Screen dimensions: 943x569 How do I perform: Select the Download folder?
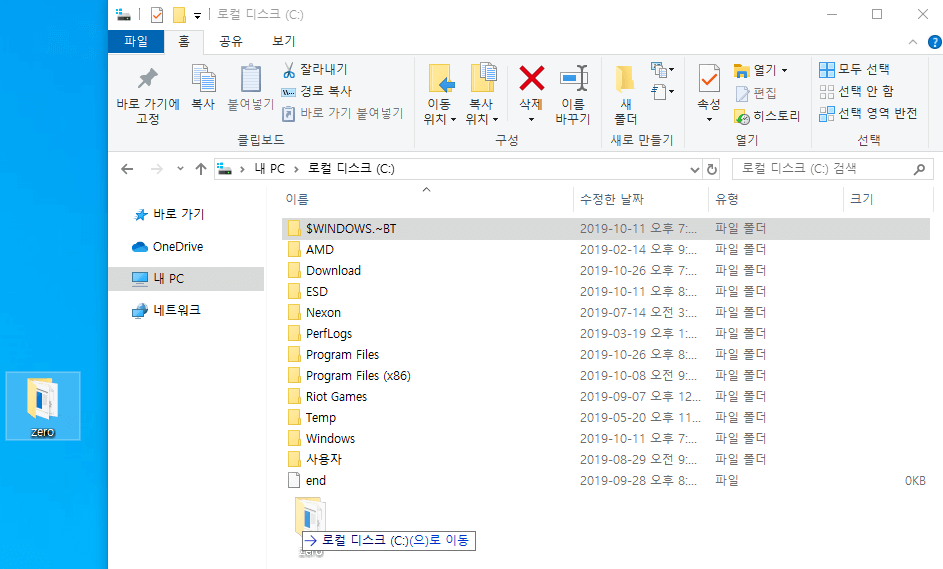(606, 271)
